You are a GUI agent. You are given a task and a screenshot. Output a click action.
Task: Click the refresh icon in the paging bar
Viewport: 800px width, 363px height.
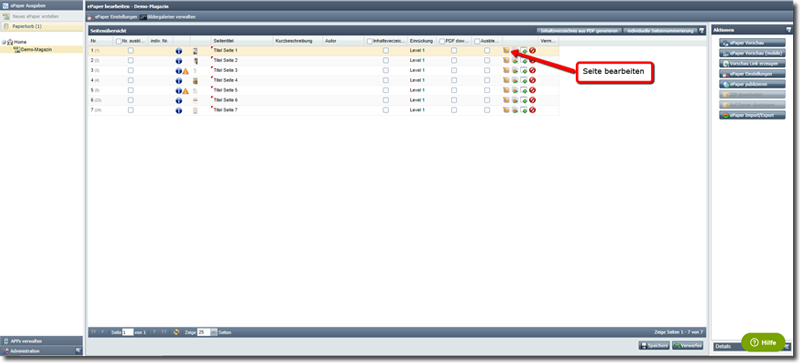[177, 332]
